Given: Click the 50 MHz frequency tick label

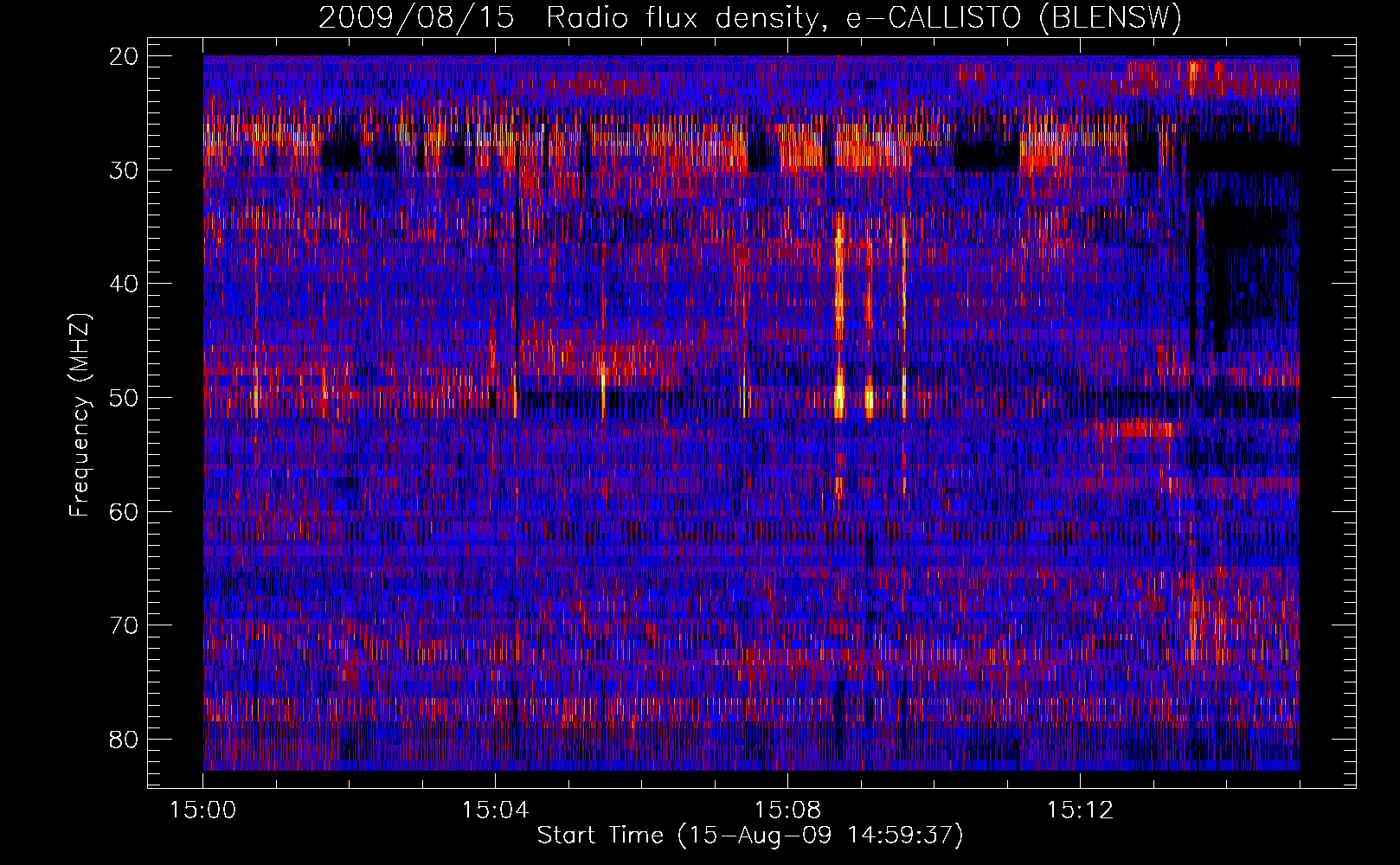Looking at the screenshot, I should [125, 398].
